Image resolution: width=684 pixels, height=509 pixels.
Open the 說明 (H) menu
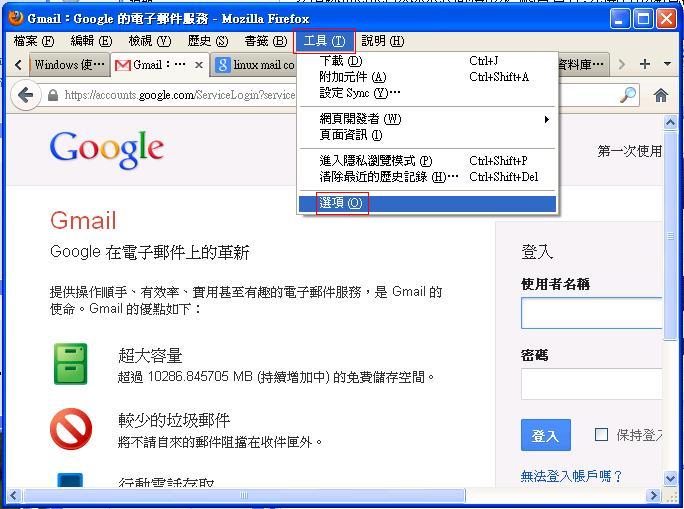[383, 41]
